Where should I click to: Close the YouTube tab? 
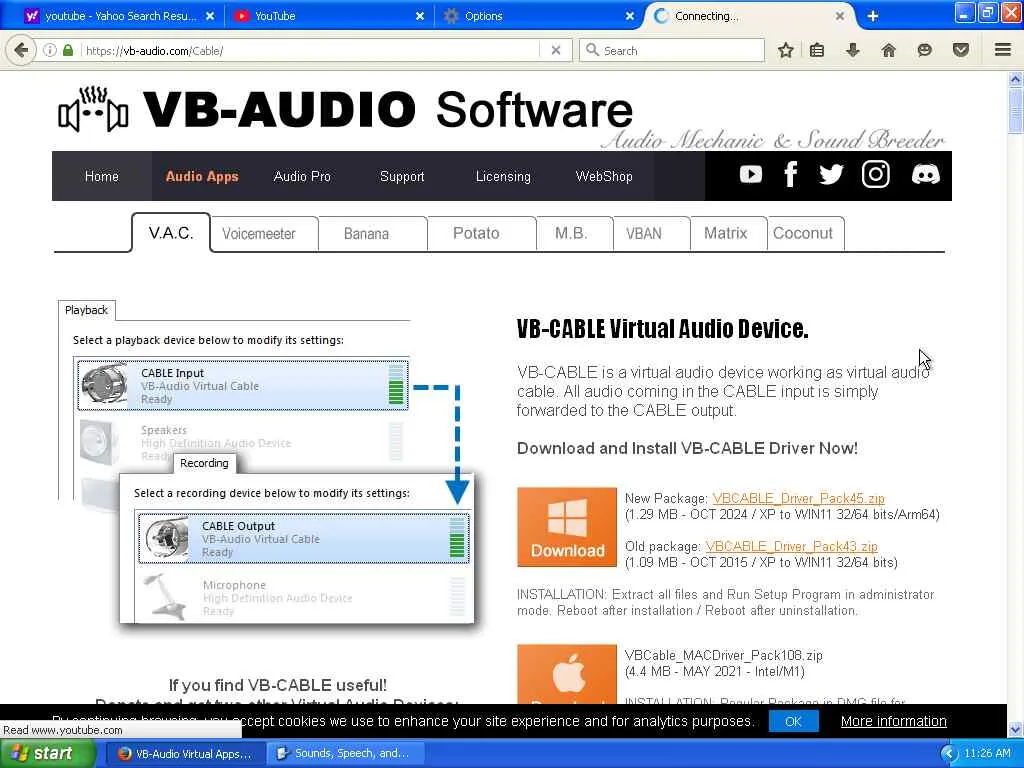[x=420, y=16]
